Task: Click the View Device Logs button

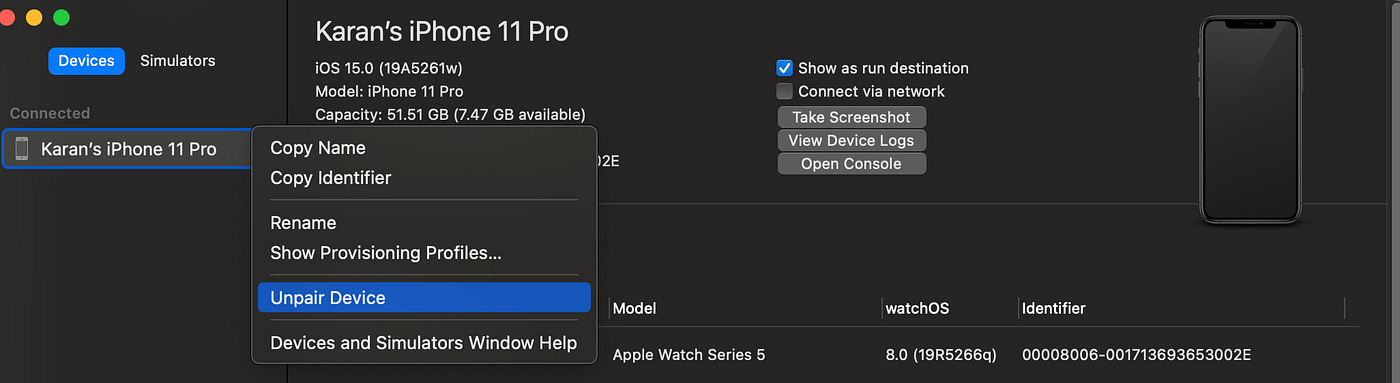Action: coord(852,140)
